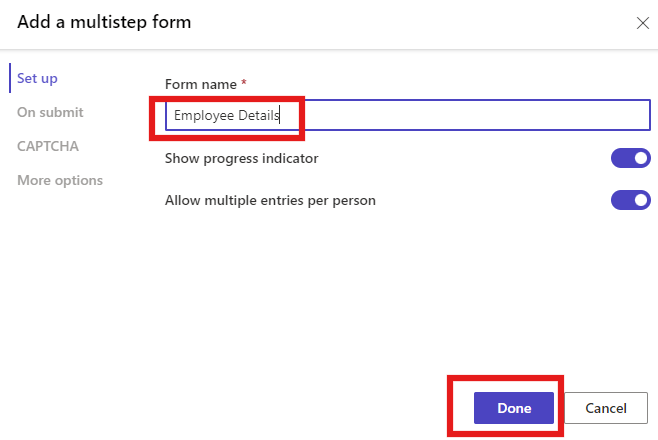
Task: Select the More options tab
Action: (x=60, y=180)
